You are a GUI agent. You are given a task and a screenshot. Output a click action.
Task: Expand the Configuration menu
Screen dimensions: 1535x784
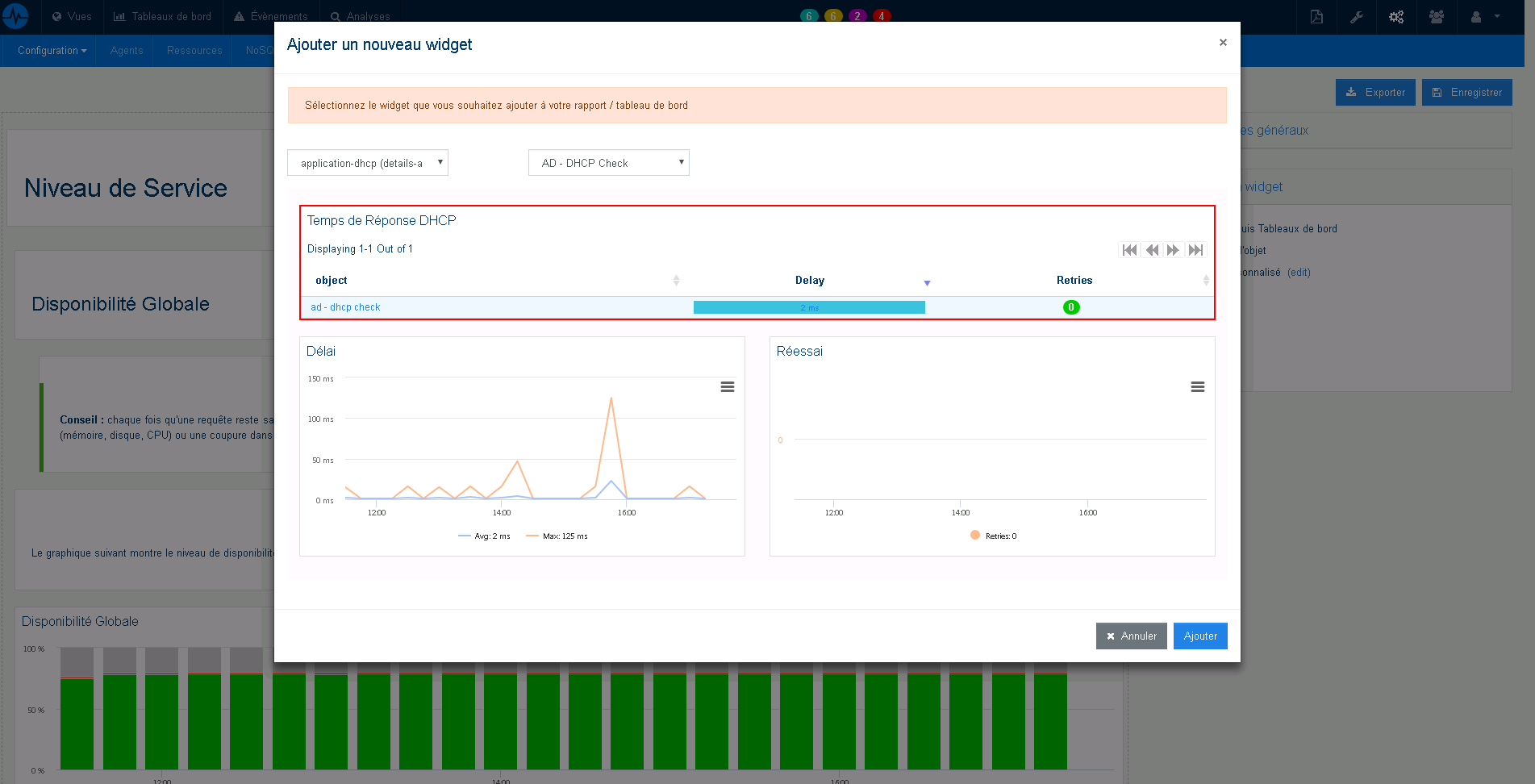[49, 50]
